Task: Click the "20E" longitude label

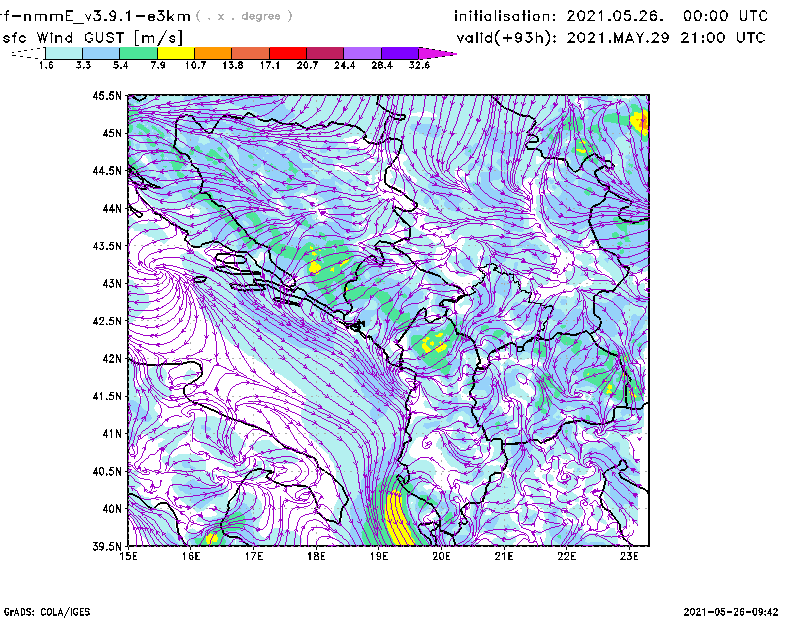Action: tap(441, 556)
